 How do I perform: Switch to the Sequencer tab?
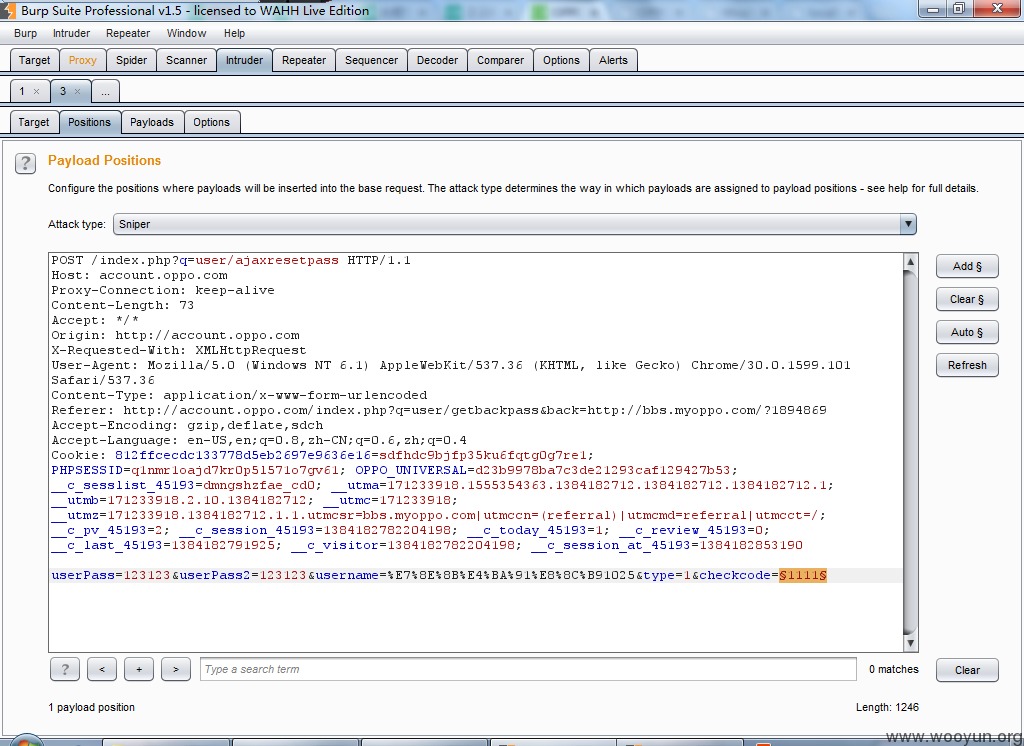(371, 60)
